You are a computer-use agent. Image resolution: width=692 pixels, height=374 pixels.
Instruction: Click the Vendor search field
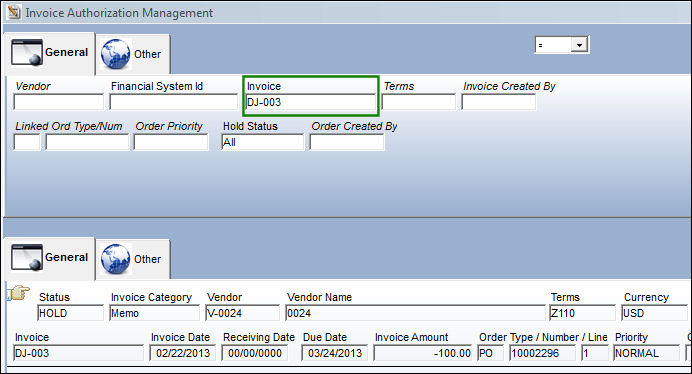pos(59,102)
